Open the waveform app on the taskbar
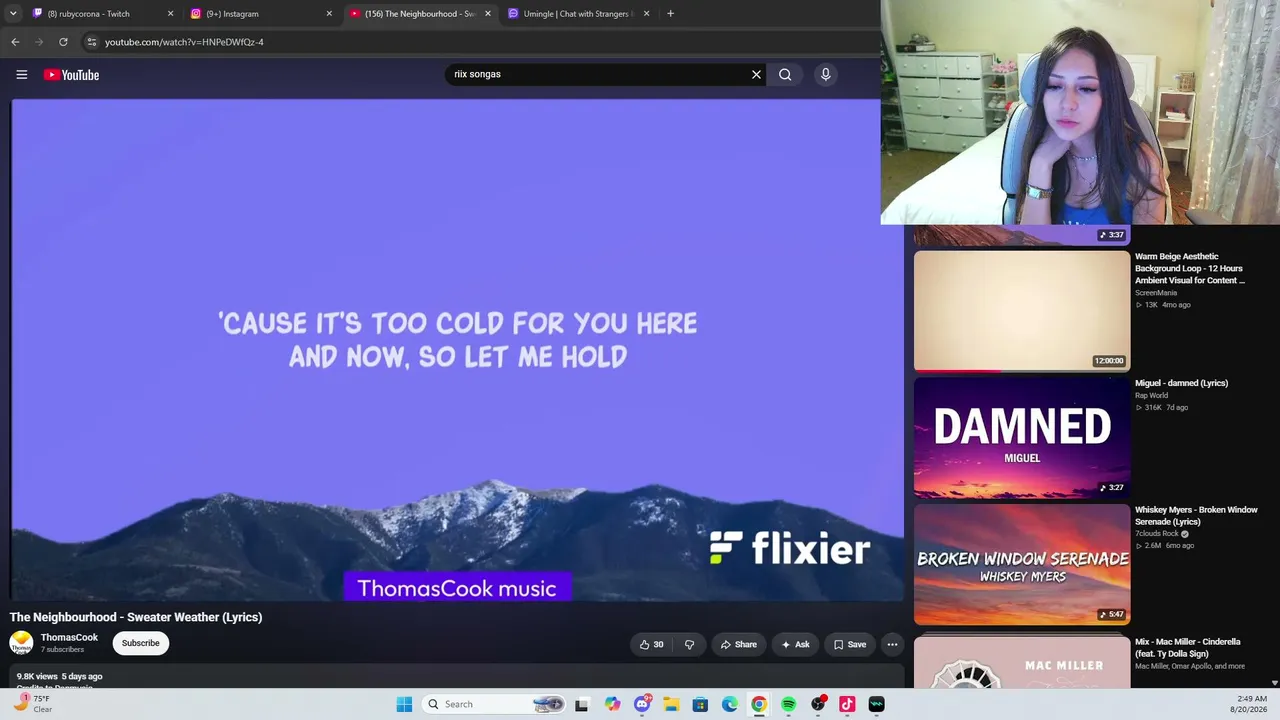This screenshot has width=1280, height=720. tap(876, 704)
